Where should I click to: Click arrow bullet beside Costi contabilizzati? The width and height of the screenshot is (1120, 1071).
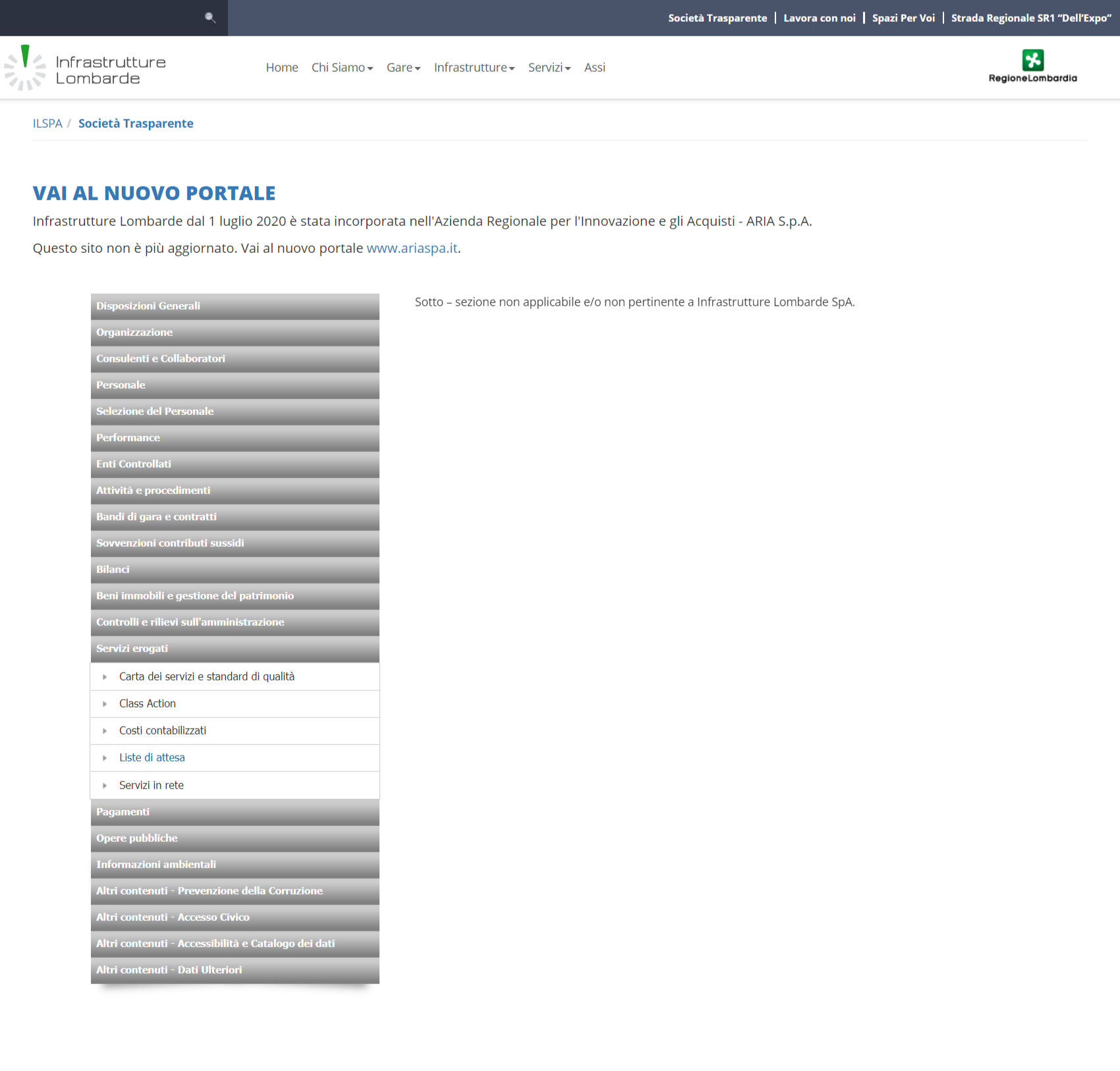point(105,731)
